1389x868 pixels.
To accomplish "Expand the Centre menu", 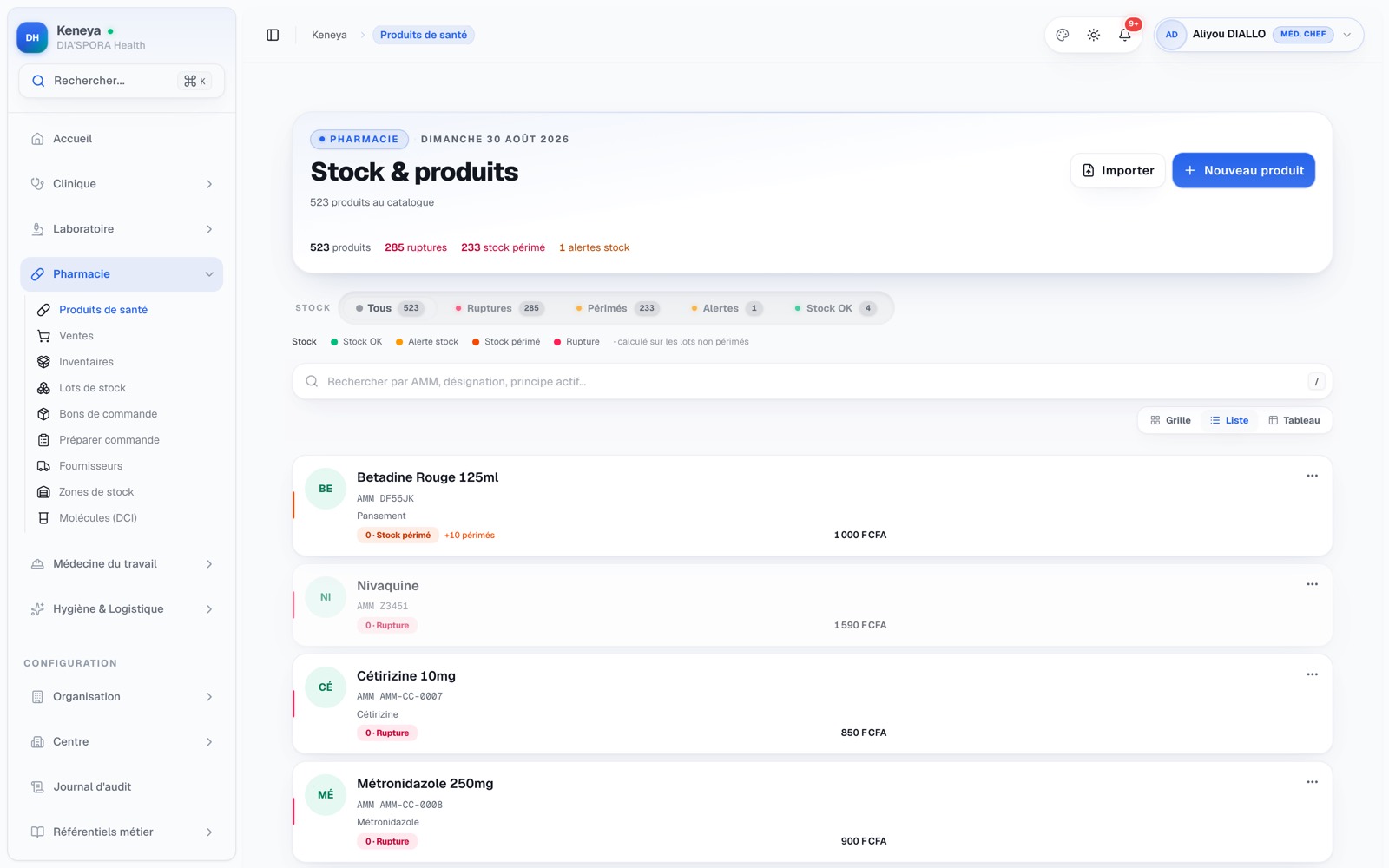I will click(122, 742).
